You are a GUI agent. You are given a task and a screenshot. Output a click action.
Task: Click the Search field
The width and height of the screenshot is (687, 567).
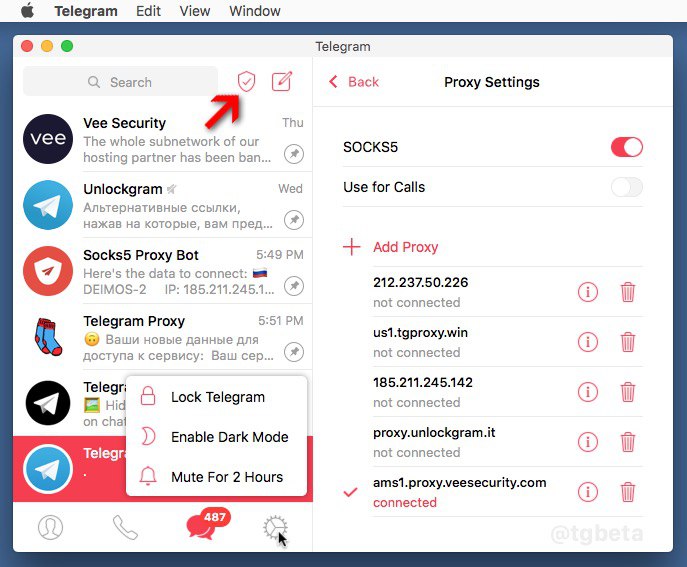coord(120,82)
